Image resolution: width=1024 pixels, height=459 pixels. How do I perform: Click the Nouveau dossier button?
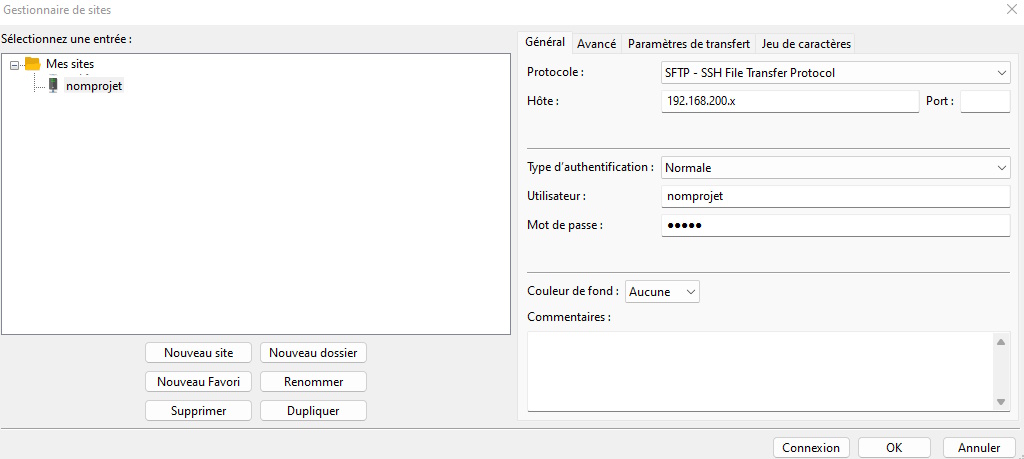coord(313,353)
